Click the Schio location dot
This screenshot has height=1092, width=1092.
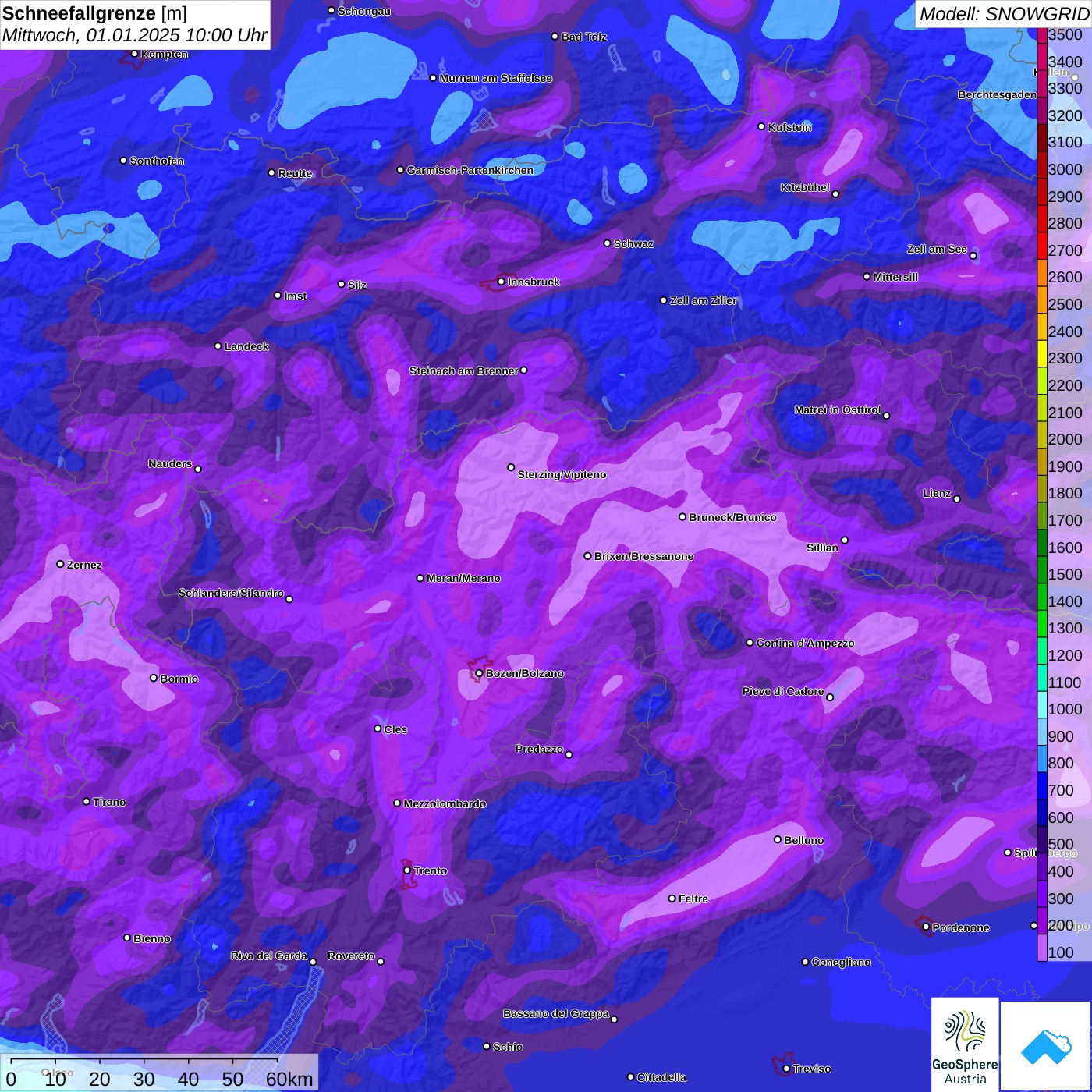tap(487, 1047)
